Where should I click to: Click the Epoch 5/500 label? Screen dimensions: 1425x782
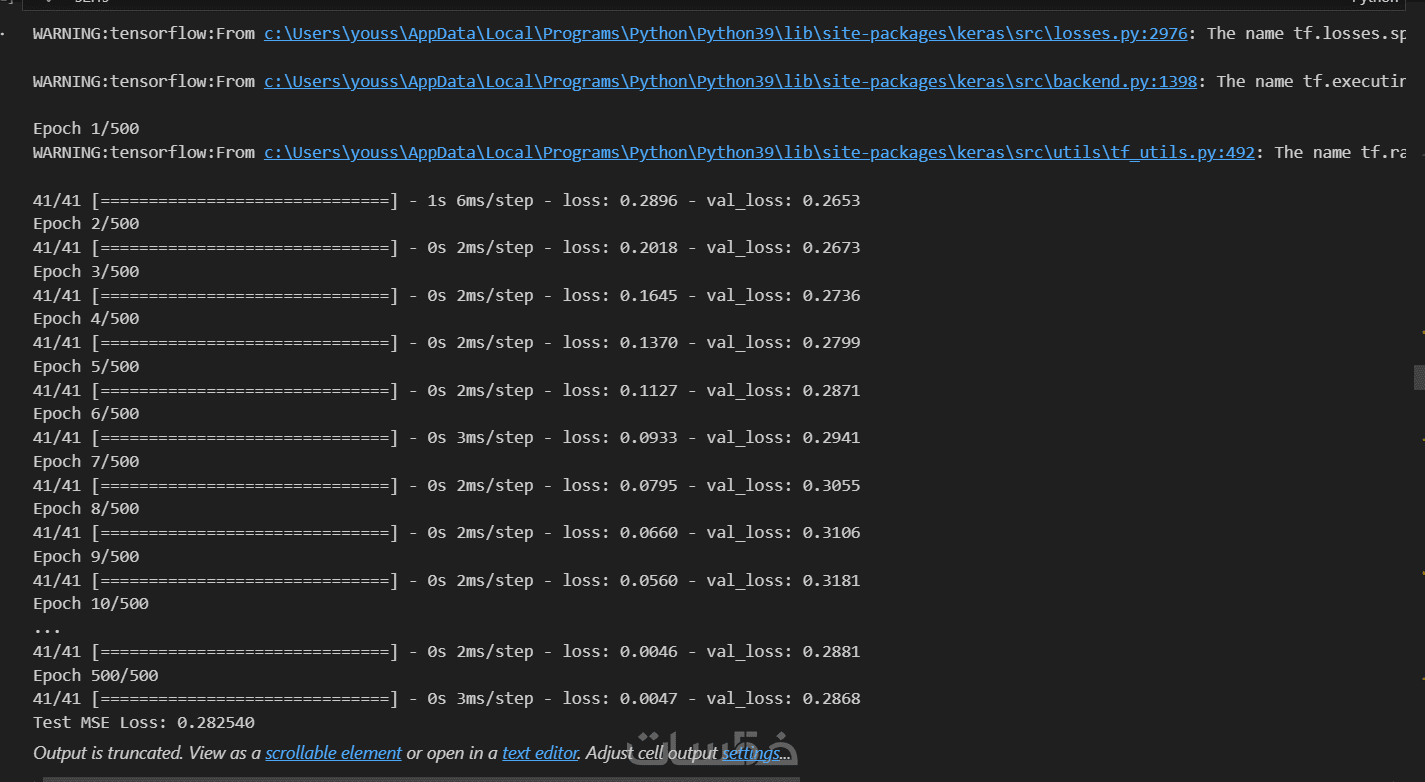86,367
